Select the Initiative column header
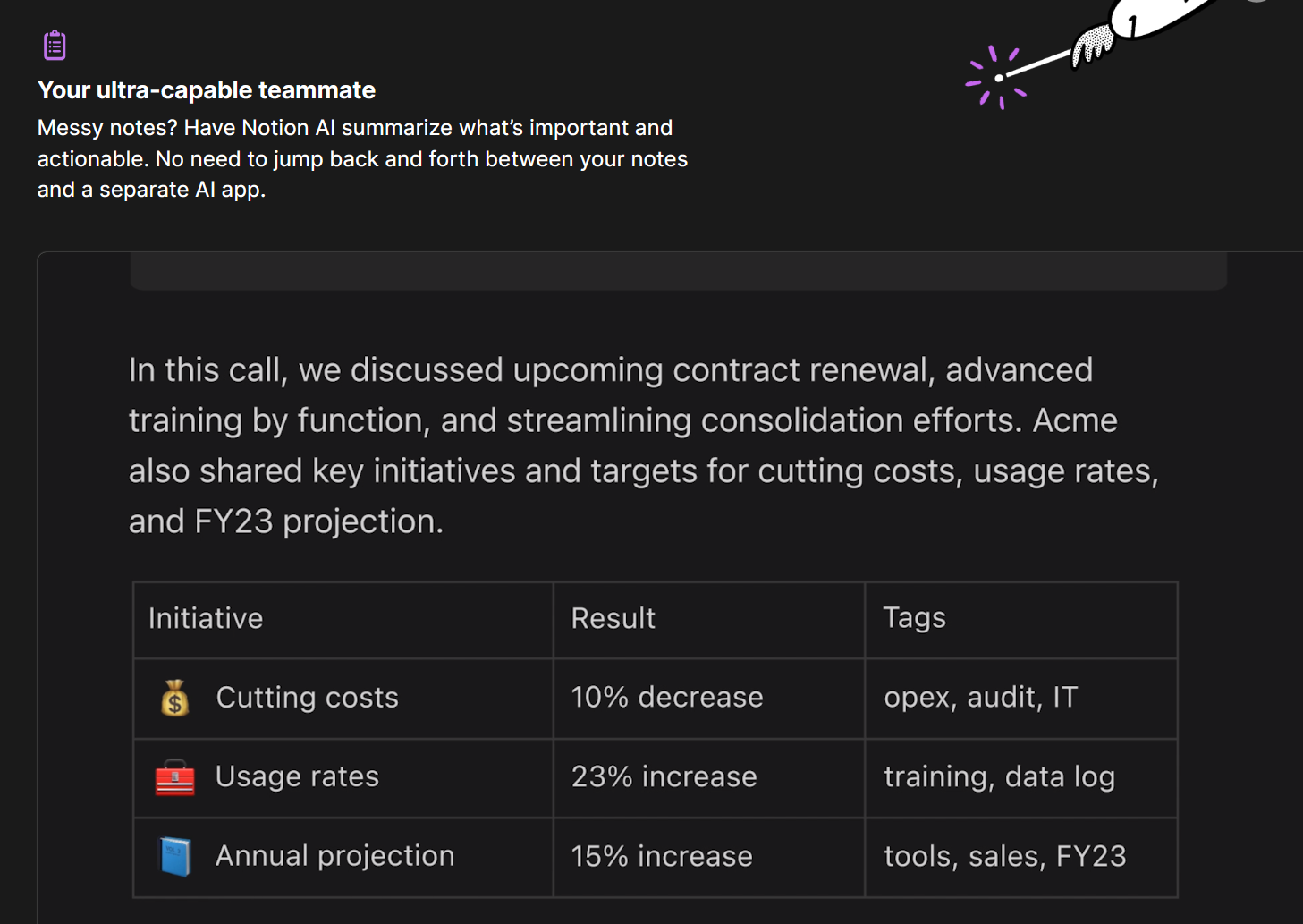This screenshot has width=1303, height=924. [x=206, y=618]
